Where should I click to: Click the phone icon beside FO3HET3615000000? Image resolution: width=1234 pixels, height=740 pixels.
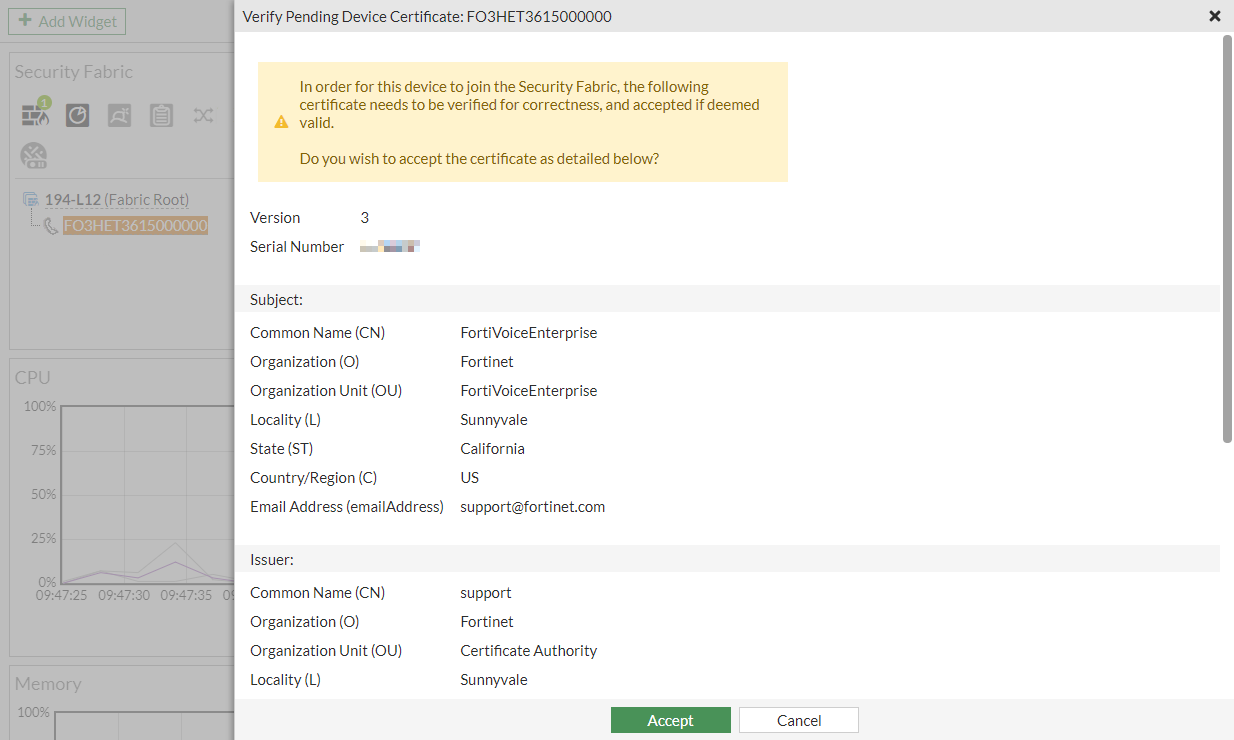pos(50,225)
